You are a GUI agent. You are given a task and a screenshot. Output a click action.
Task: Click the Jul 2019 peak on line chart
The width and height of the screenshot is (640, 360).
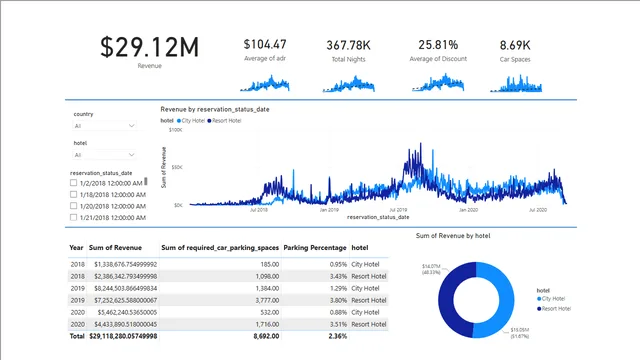421,144
